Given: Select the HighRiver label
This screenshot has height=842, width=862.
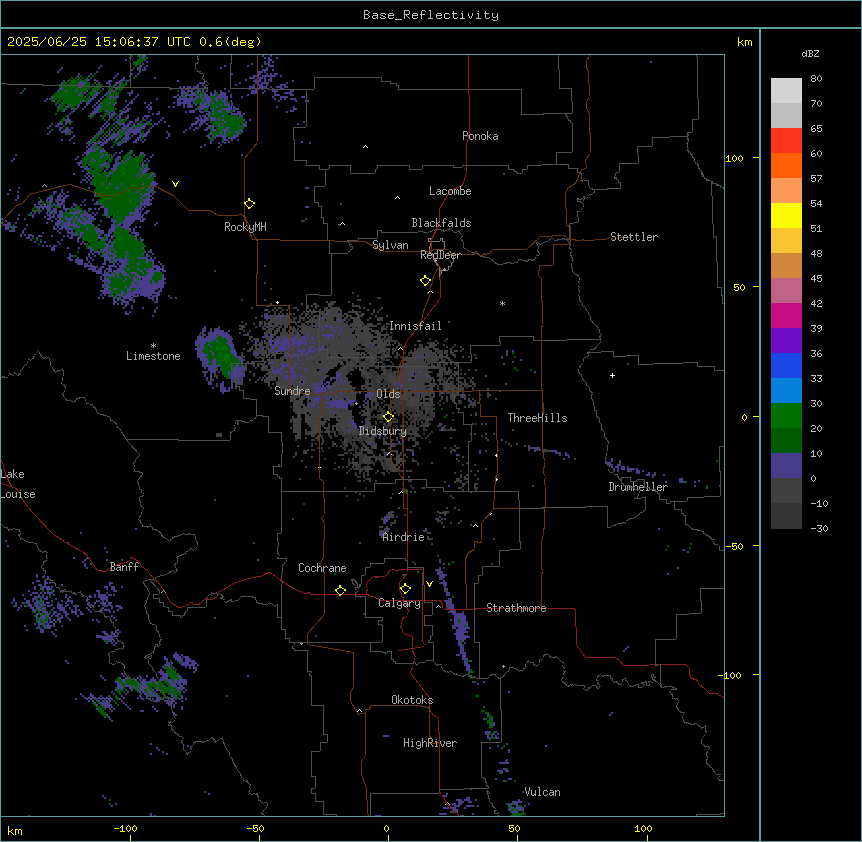Looking at the screenshot, I should tap(430, 743).
